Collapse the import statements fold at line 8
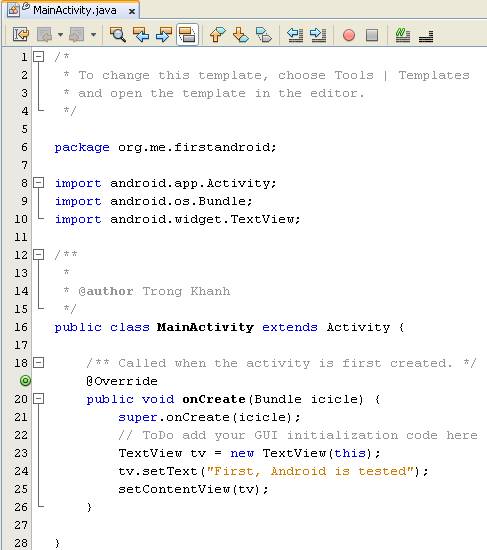The width and height of the screenshot is (487, 550). 39,183
